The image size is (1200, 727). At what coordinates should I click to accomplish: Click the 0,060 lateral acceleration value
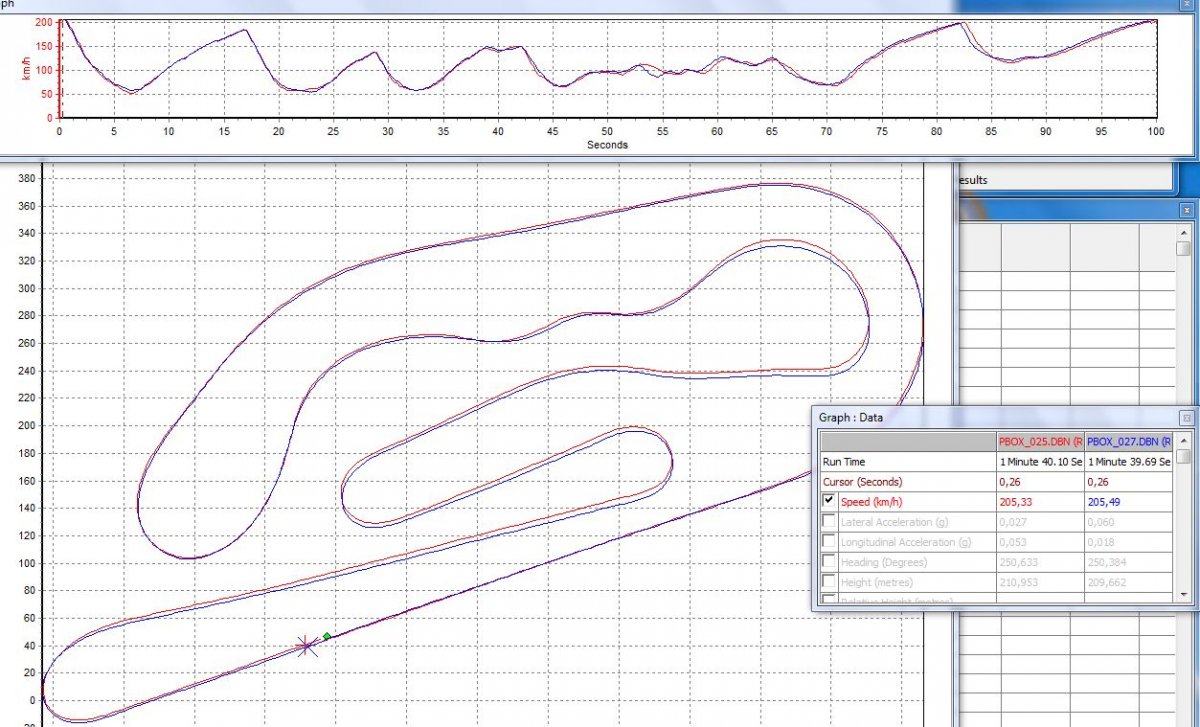tap(1101, 522)
